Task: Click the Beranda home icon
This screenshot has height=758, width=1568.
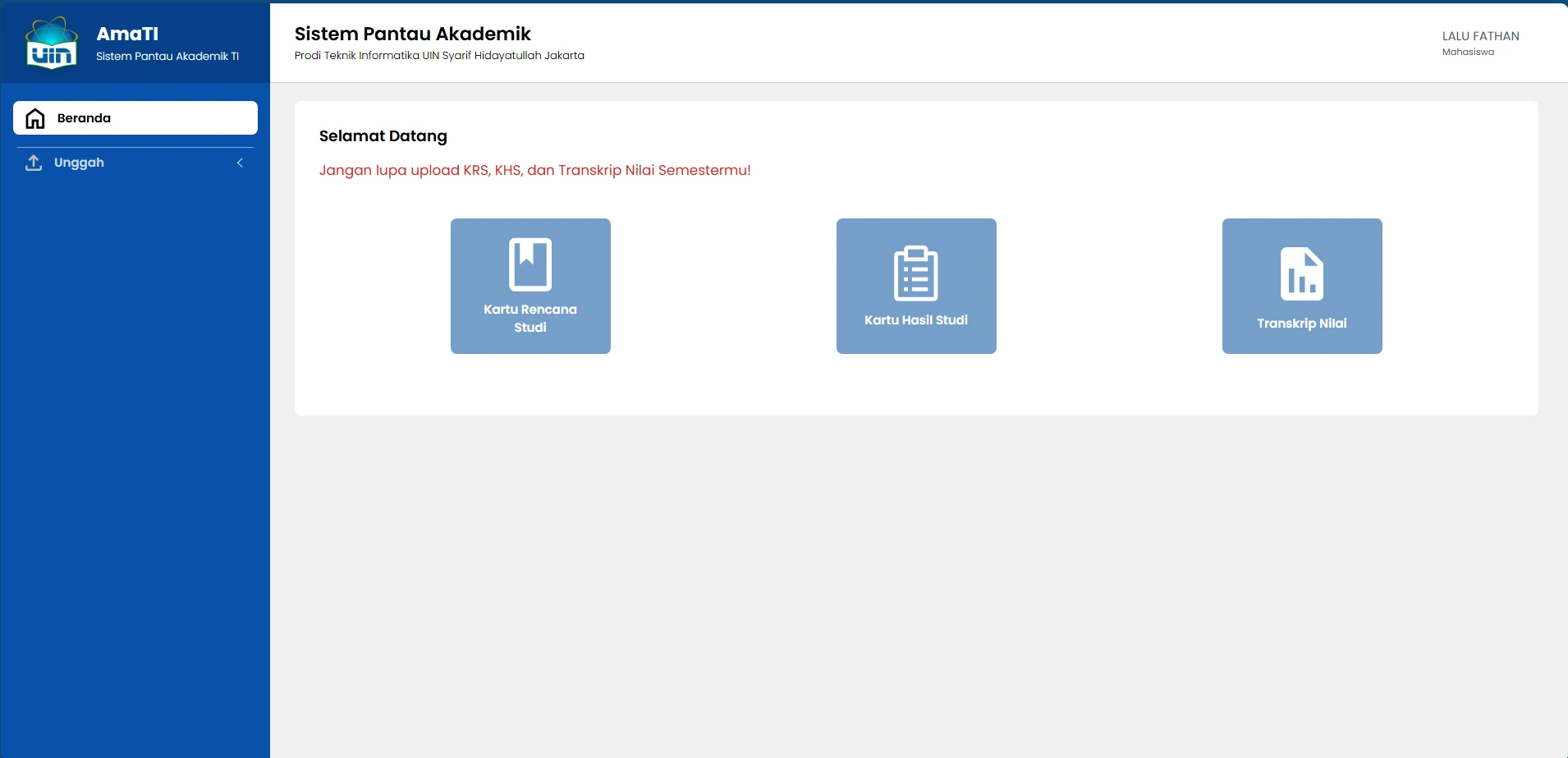Action: (35, 118)
